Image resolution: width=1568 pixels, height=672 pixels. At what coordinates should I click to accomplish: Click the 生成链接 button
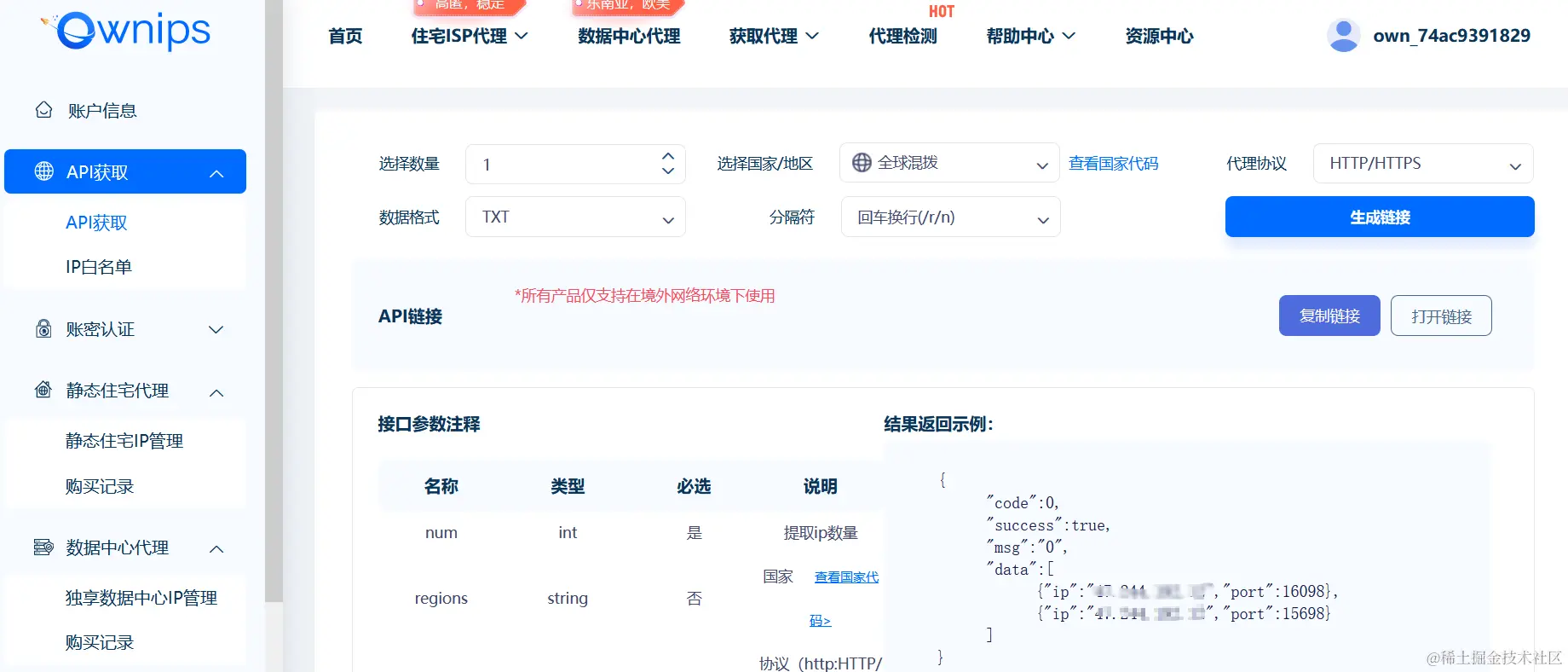click(x=1380, y=217)
